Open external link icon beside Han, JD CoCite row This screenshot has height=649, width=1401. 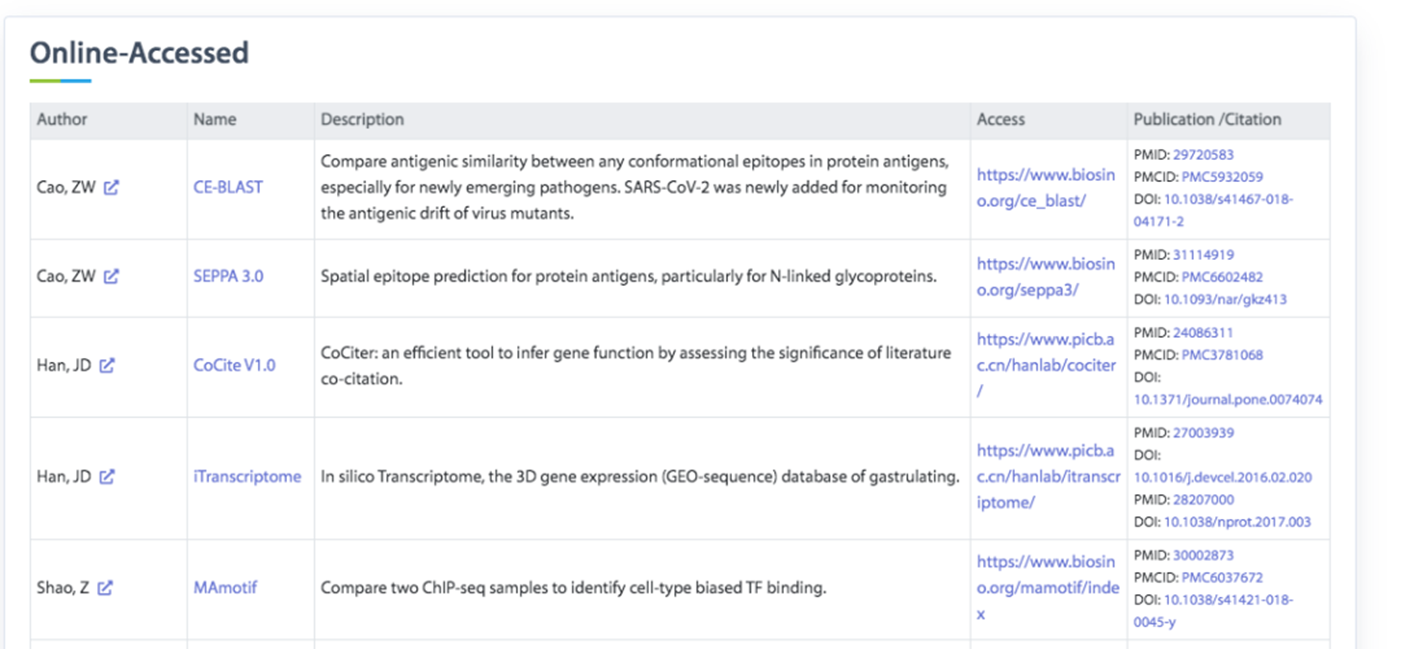107,365
